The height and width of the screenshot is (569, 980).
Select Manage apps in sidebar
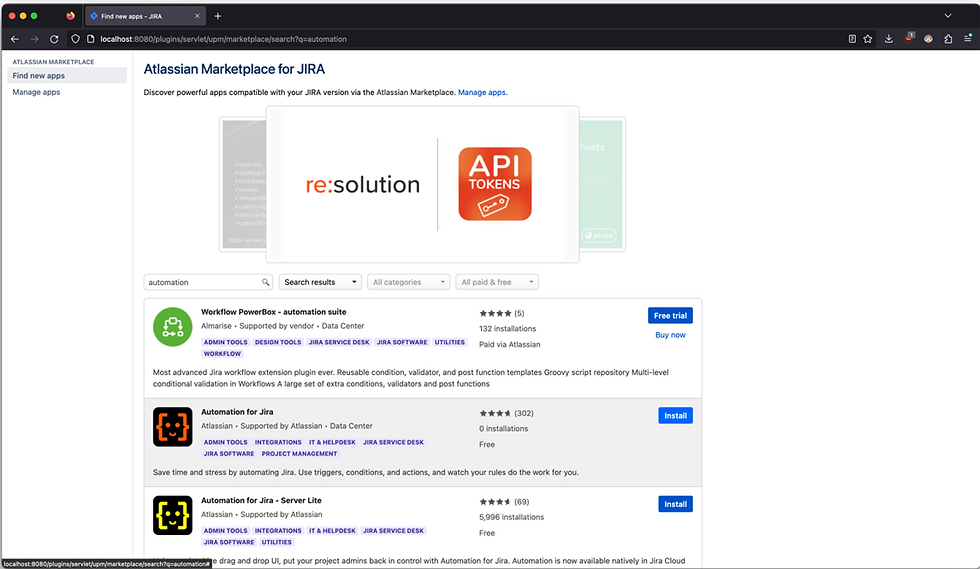[x=36, y=92]
